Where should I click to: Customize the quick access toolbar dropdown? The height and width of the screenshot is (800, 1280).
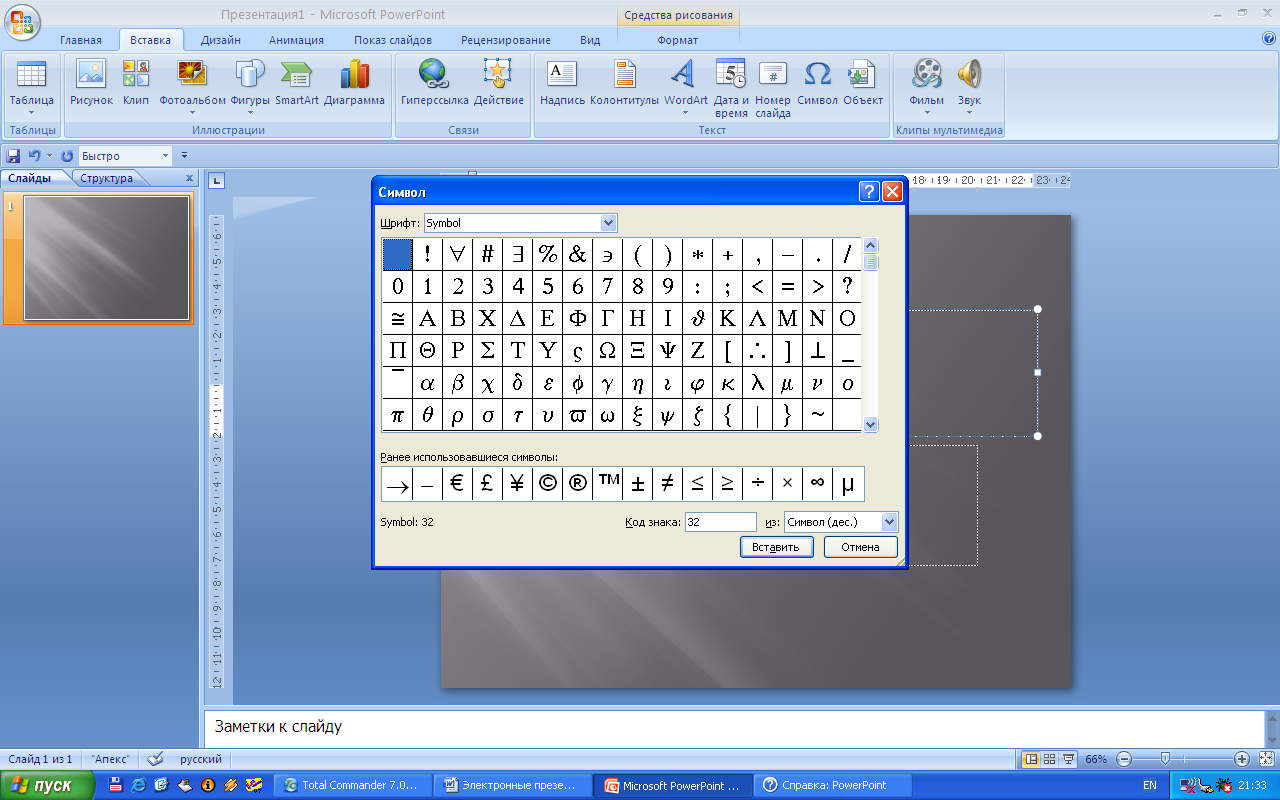tap(184, 156)
